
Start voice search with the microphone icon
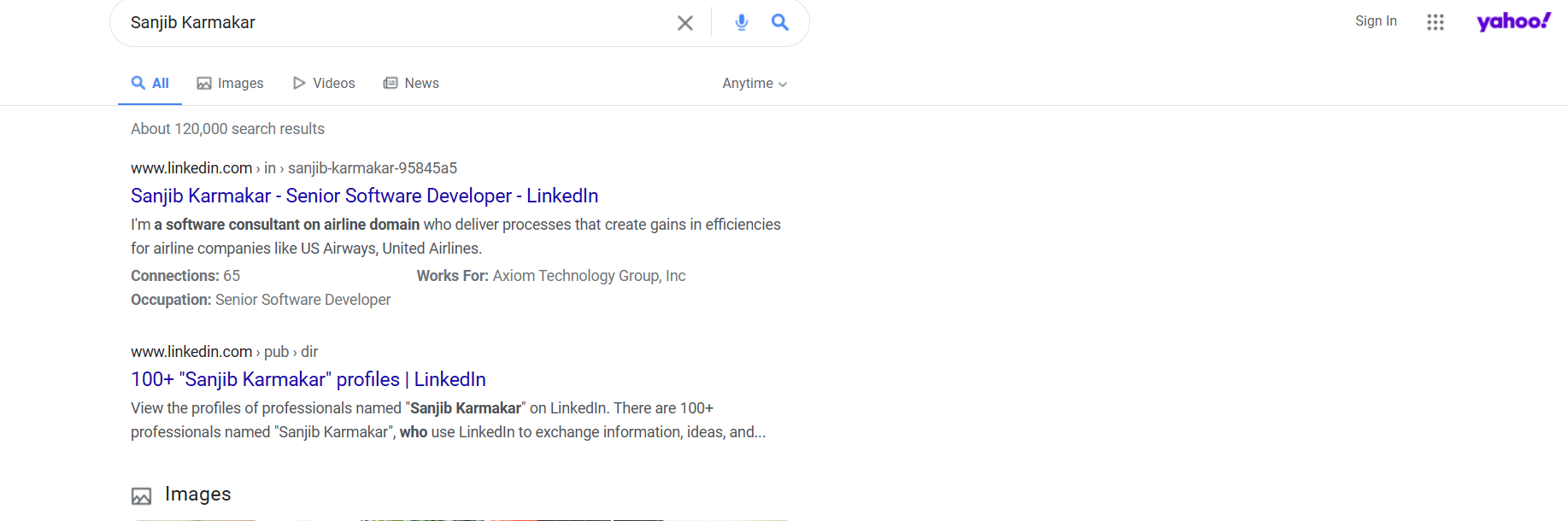click(741, 23)
